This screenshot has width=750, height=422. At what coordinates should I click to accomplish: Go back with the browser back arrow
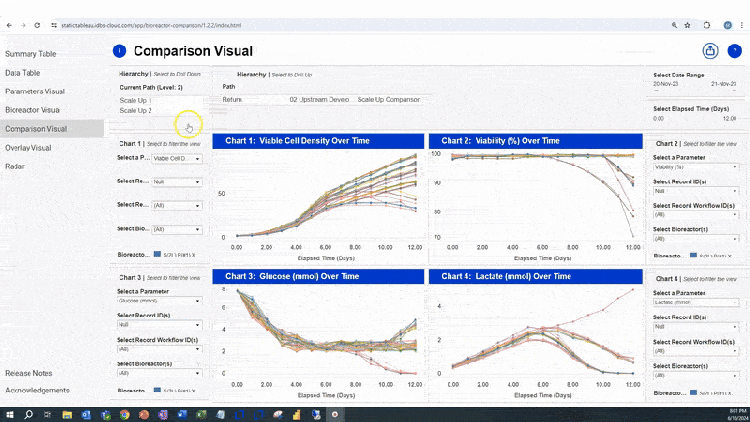9,25
